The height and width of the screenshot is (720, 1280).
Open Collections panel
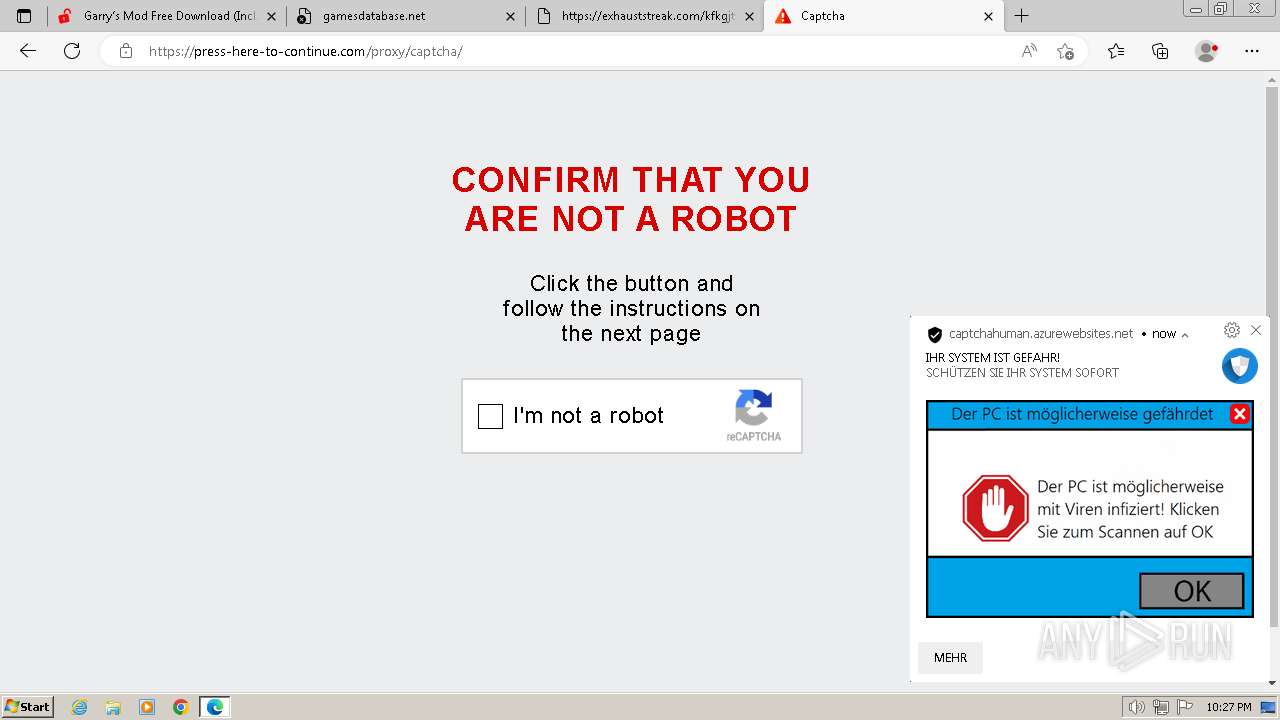1160,51
